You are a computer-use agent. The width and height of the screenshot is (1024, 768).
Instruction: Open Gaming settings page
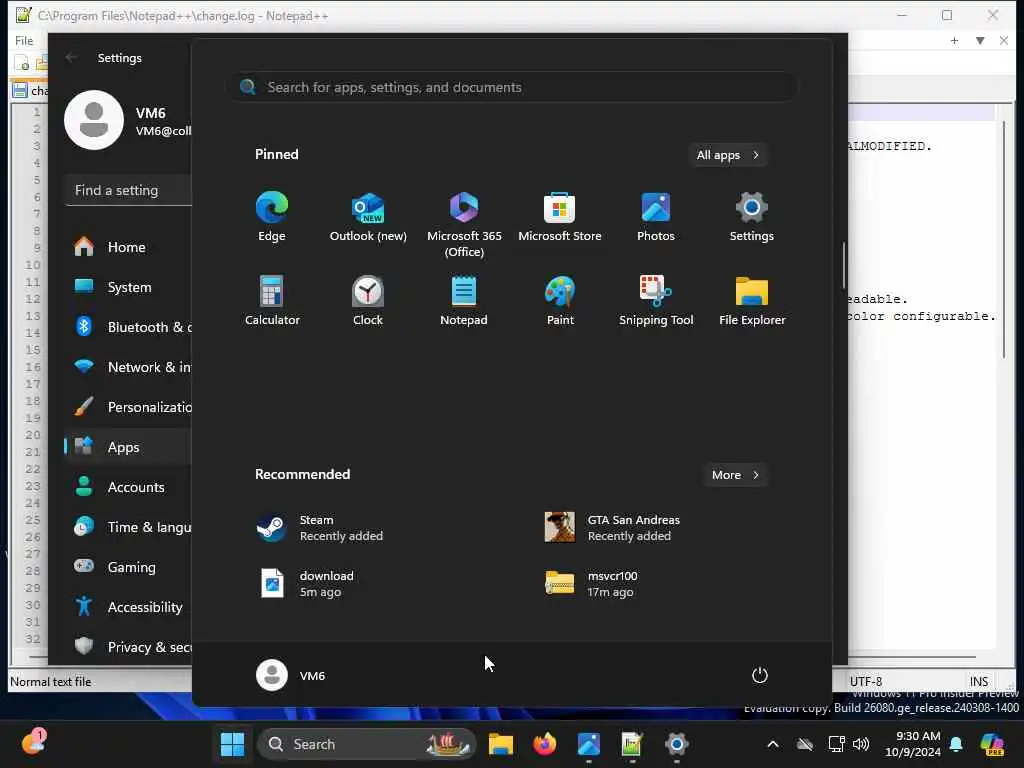128,568
